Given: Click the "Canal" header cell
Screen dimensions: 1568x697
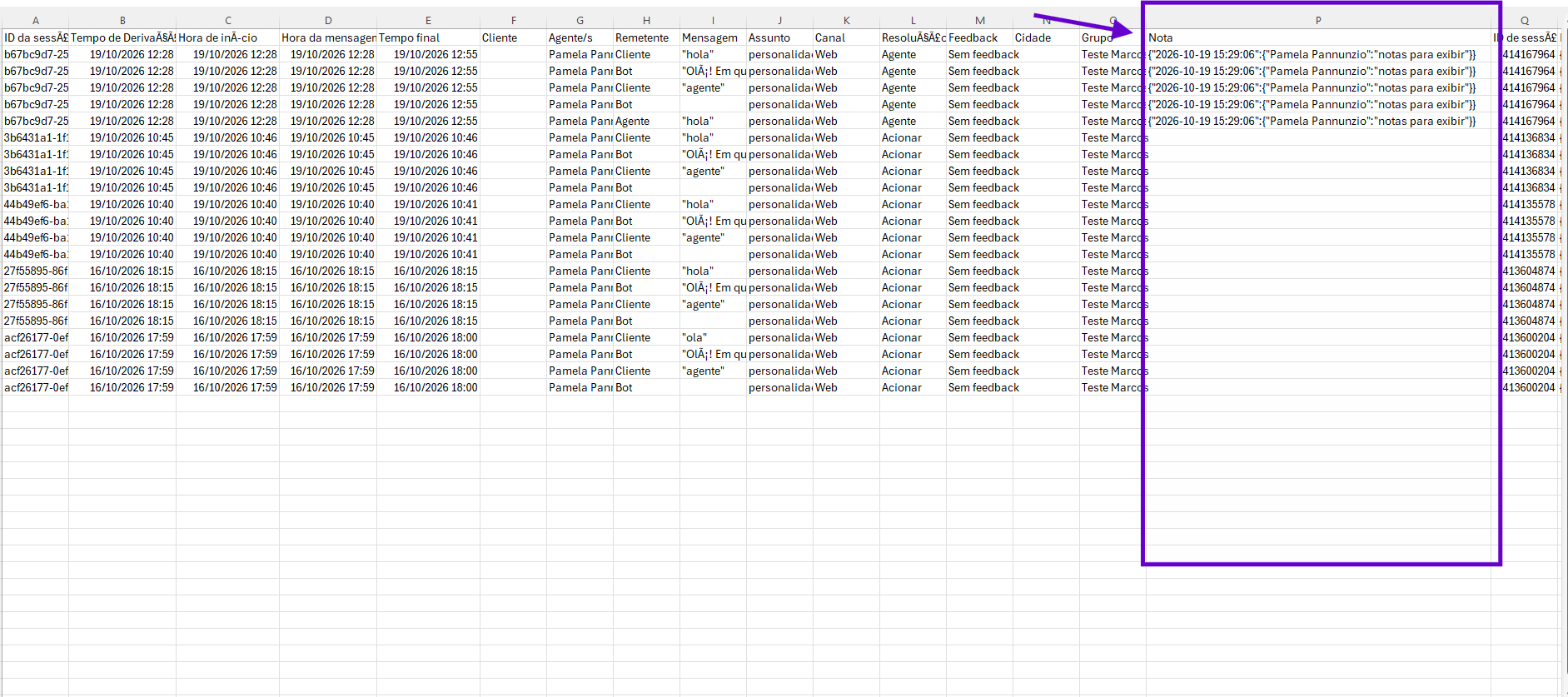Looking at the screenshot, I should click(847, 37).
